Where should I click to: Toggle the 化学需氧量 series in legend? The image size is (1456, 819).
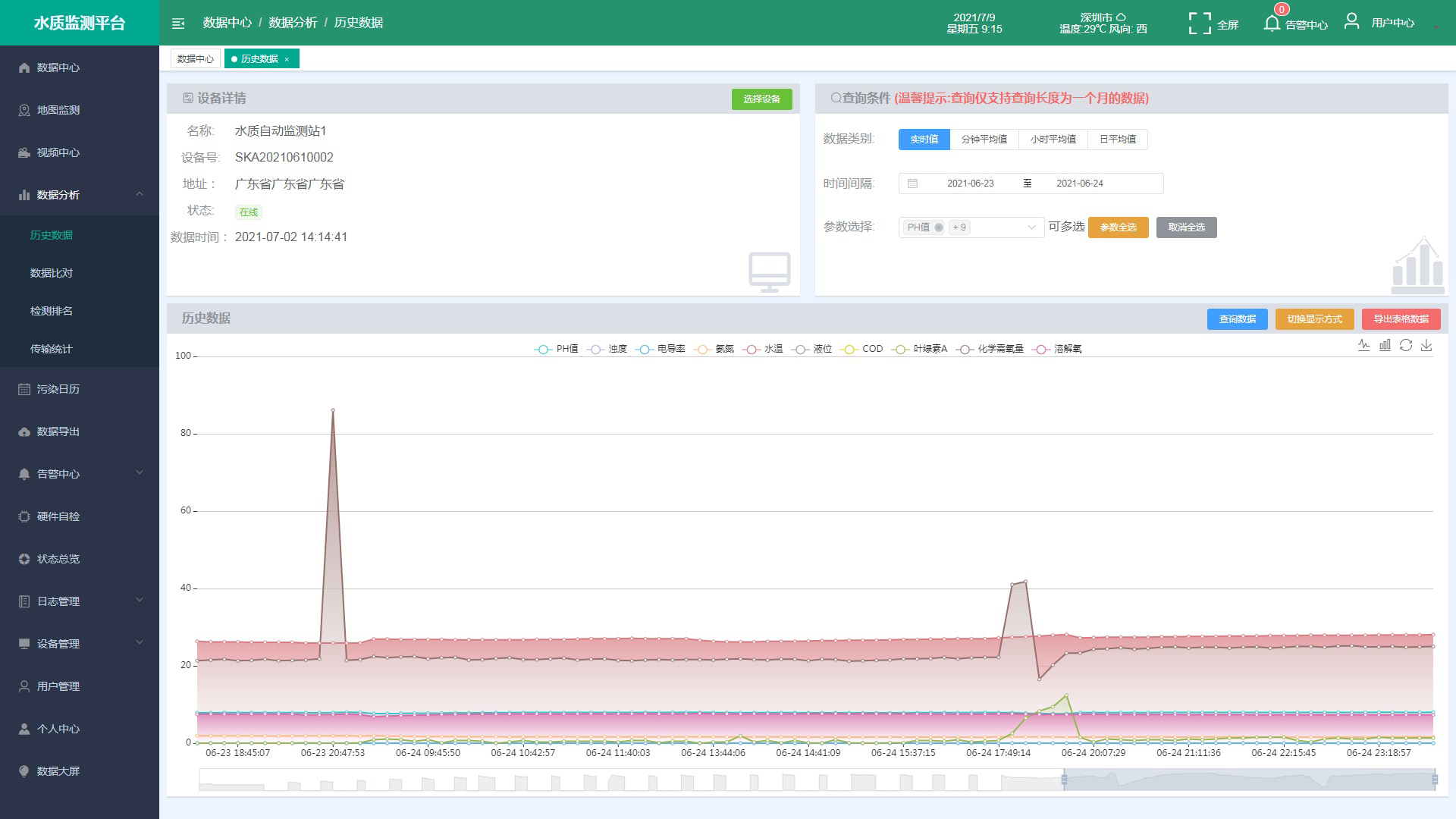click(x=990, y=349)
